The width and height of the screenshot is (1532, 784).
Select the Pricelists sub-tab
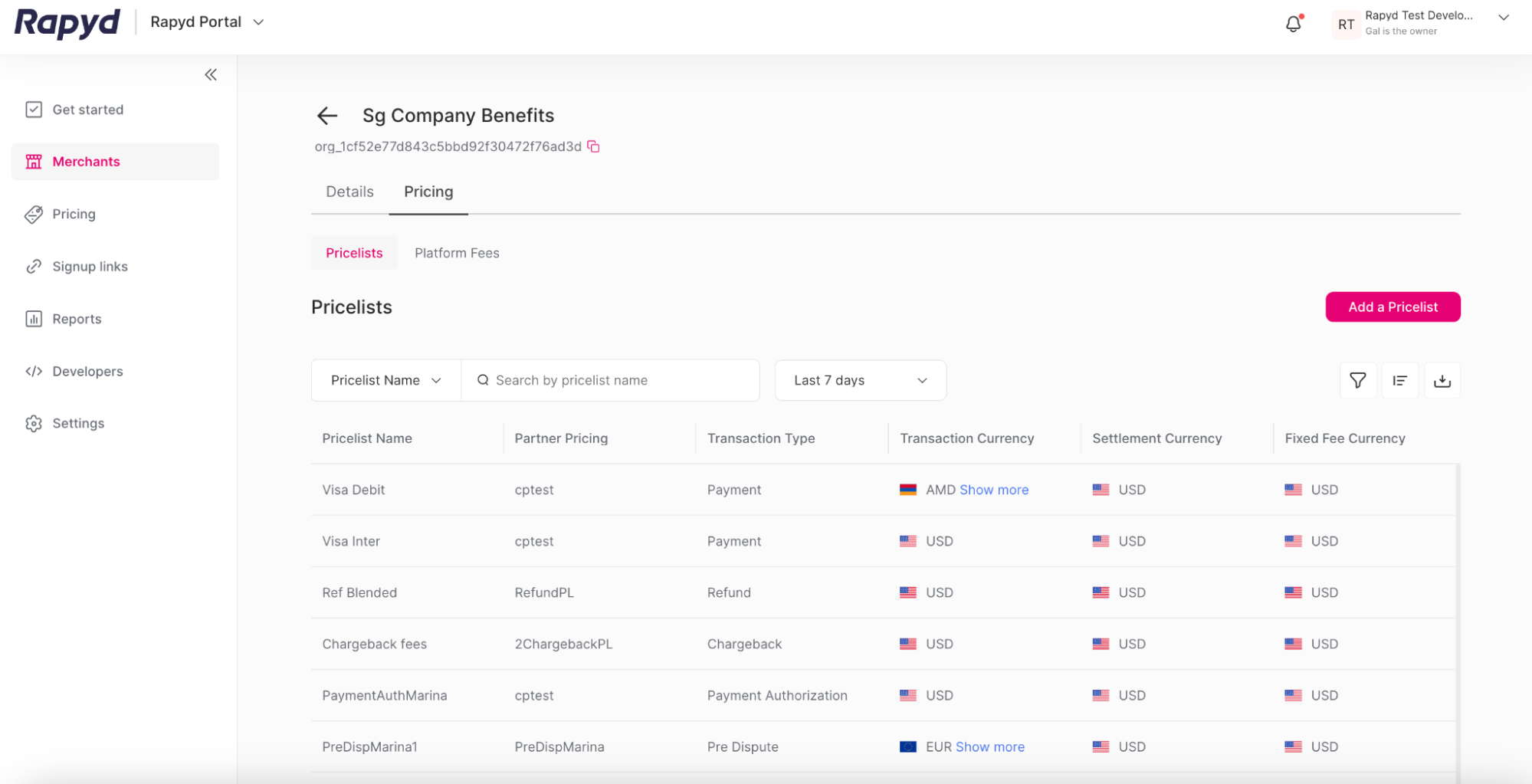354,253
